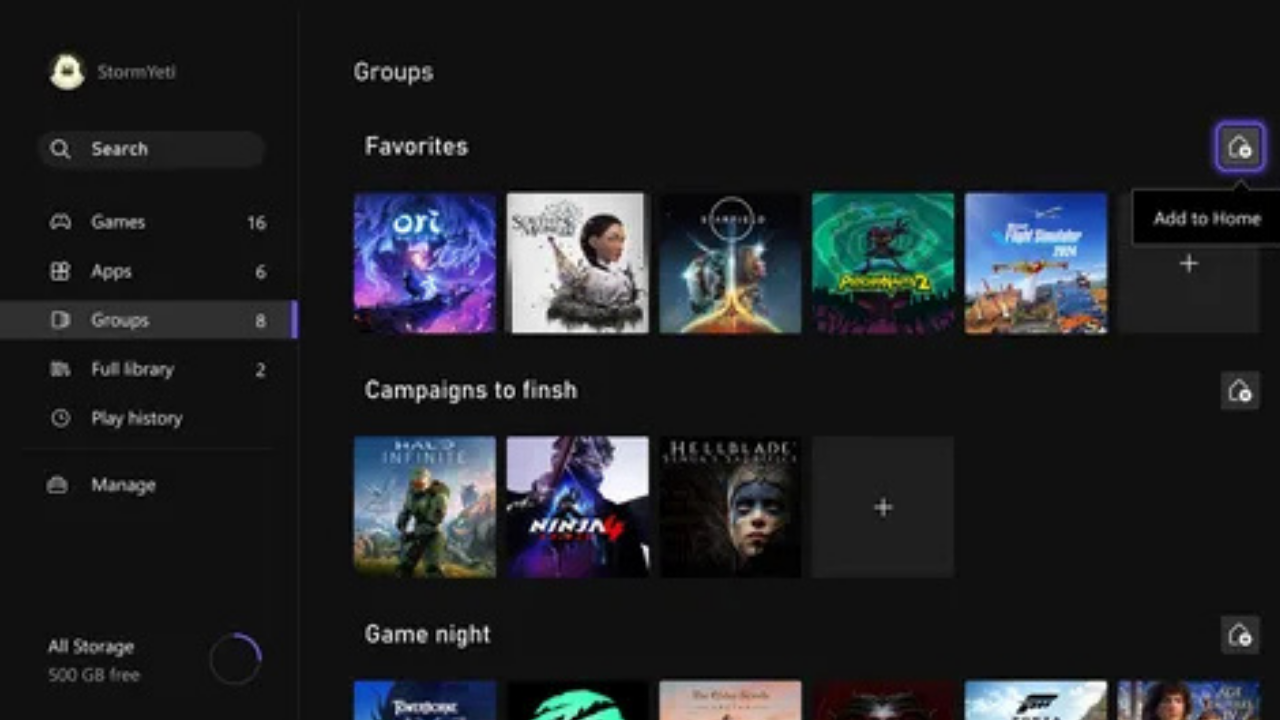Click the 'Add to Home' tooltip button
Image resolution: width=1280 pixels, height=720 pixels.
pos(1206,218)
